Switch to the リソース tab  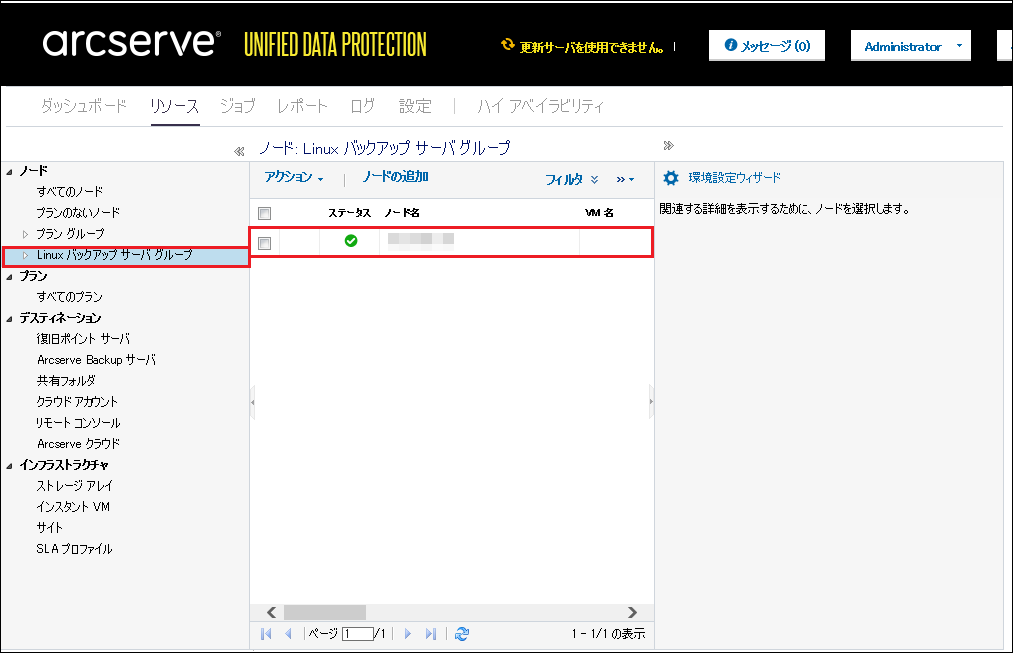point(174,106)
